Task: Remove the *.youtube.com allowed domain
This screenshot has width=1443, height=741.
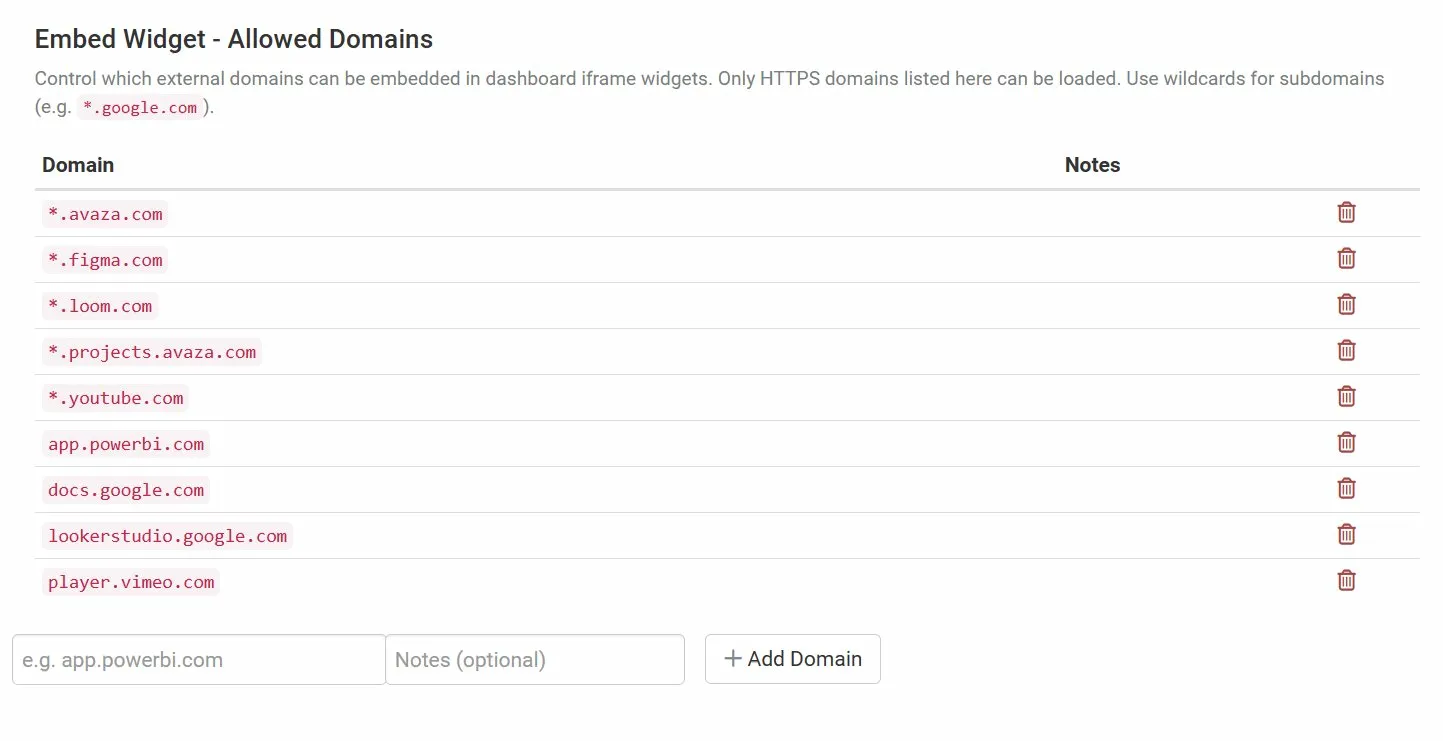Action: (x=1346, y=396)
